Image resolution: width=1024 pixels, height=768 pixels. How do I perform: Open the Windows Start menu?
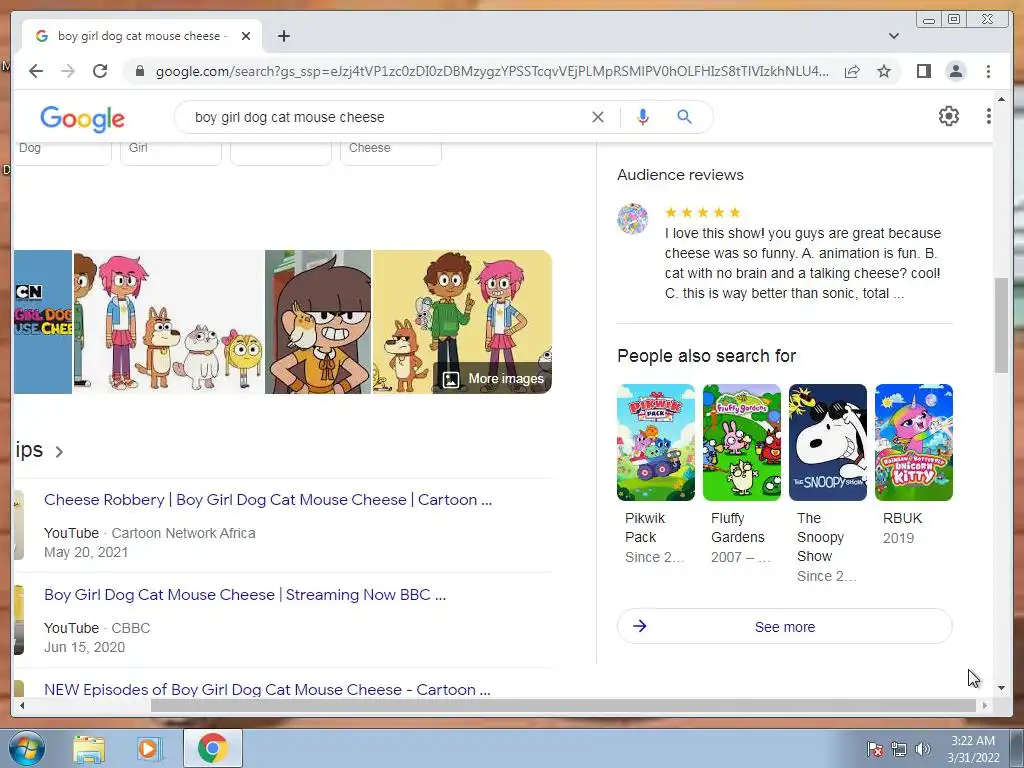[x=26, y=748]
